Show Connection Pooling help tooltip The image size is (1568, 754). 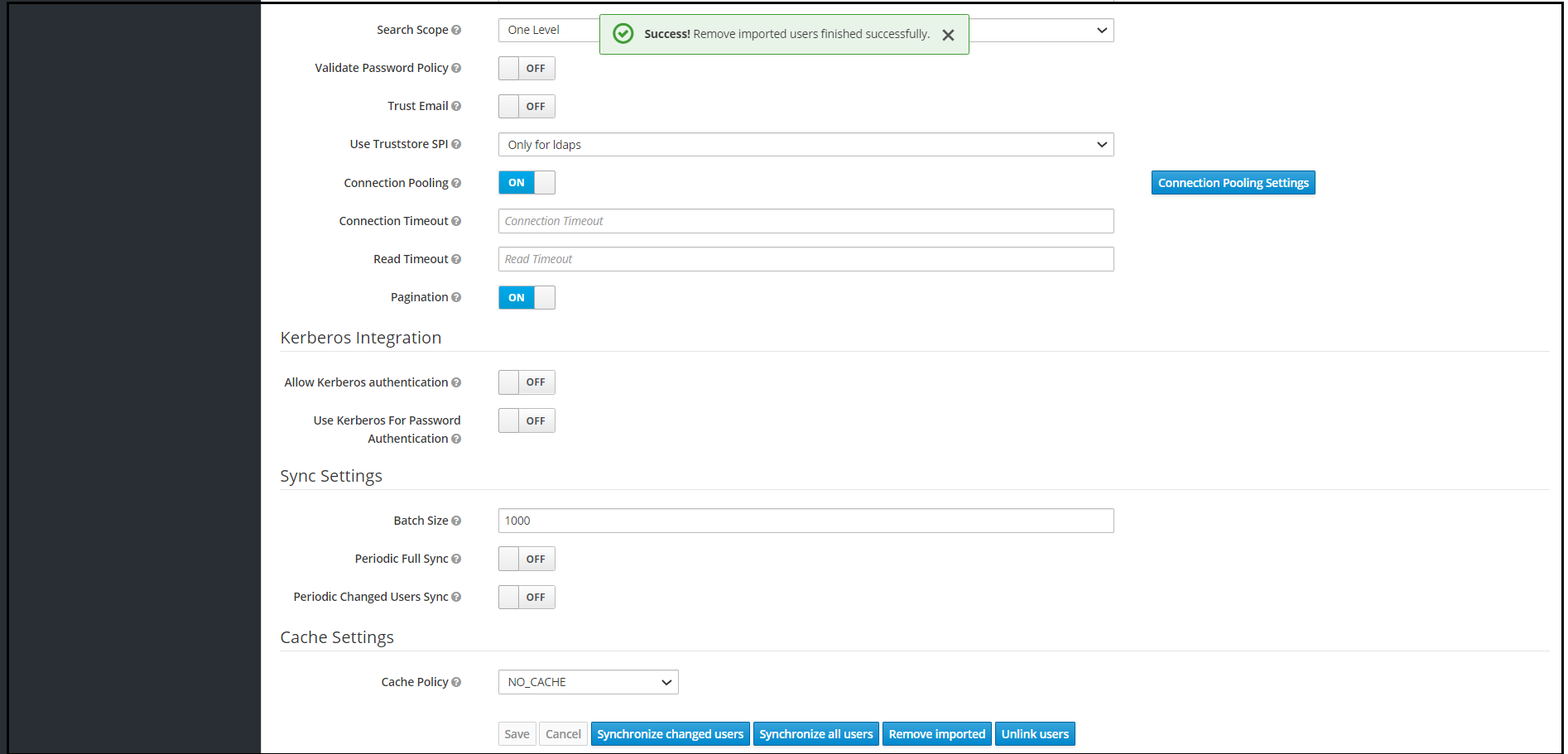456,183
